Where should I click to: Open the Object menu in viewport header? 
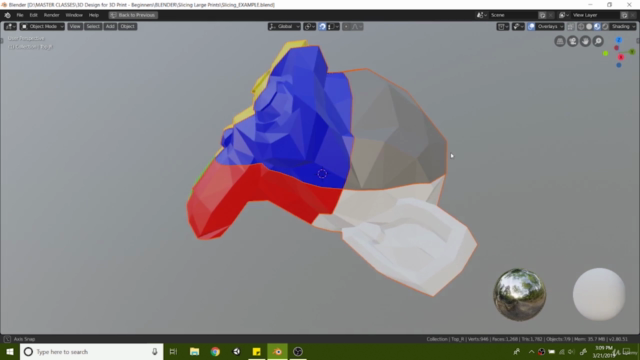coord(127,27)
